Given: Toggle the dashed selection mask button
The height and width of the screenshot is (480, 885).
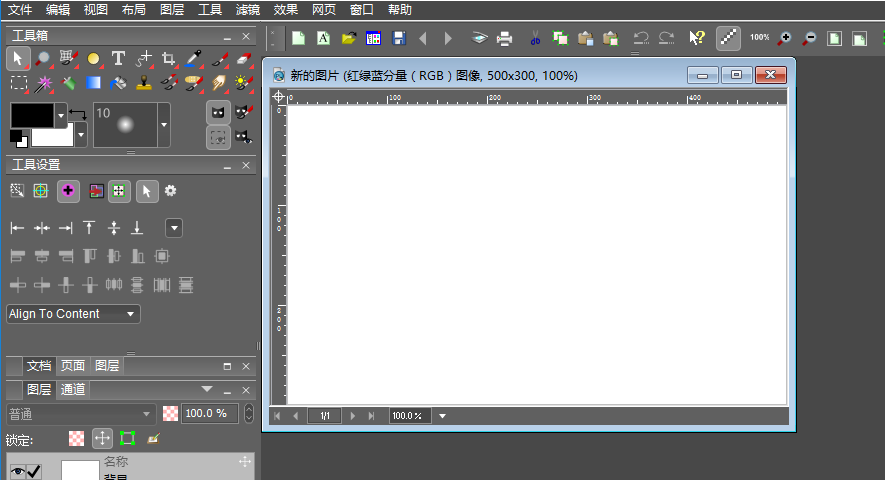Looking at the screenshot, I should [x=218, y=137].
